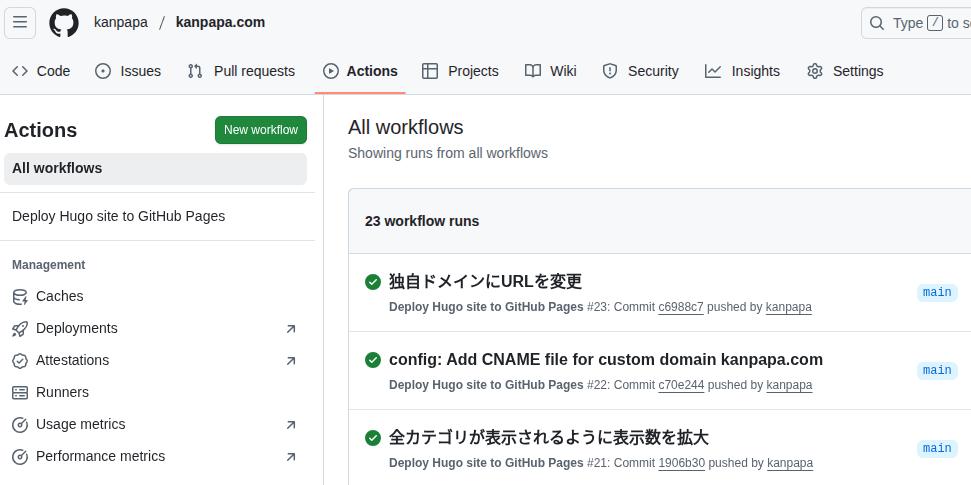Click the Security shield icon
This screenshot has width=971, height=485.
click(610, 71)
